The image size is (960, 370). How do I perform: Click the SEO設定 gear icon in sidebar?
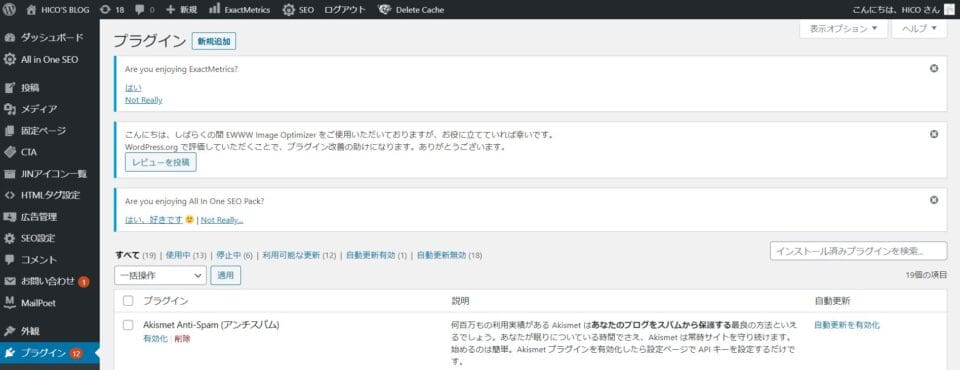point(9,238)
